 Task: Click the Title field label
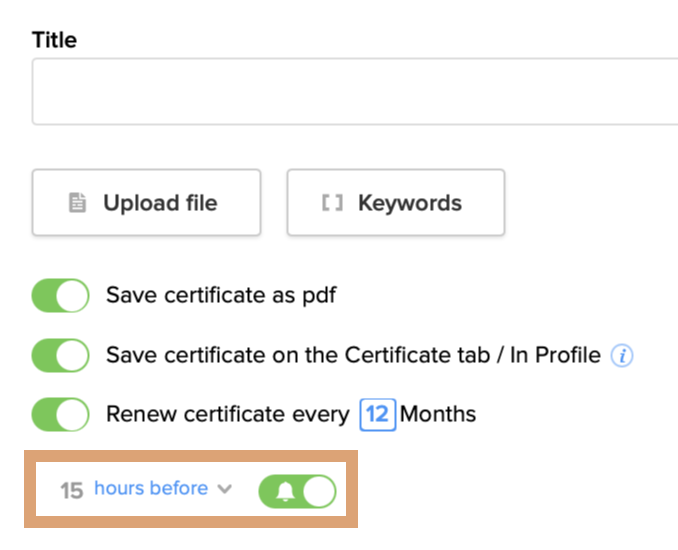(54, 40)
